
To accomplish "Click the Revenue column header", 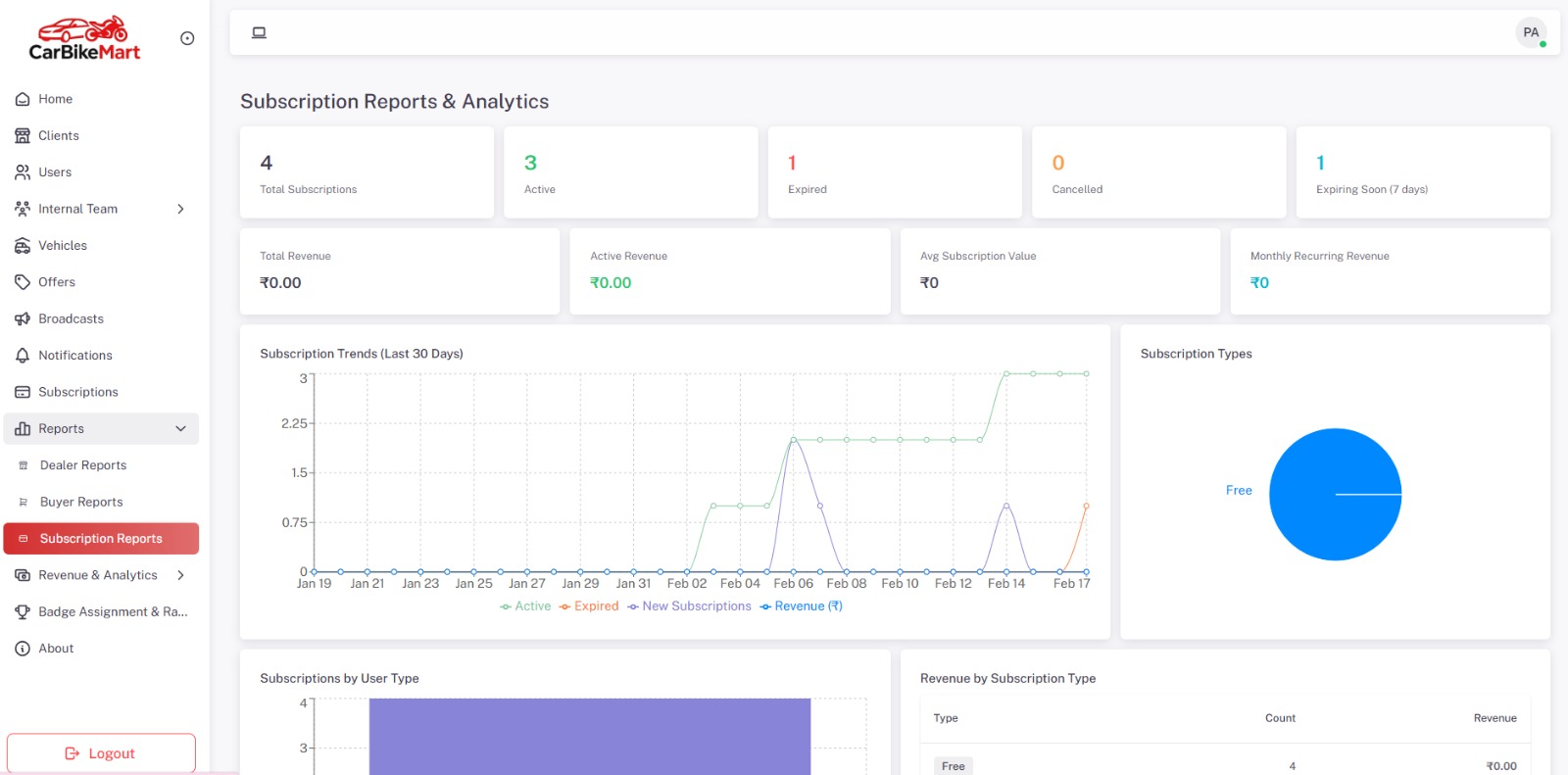I will [1494, 718].
